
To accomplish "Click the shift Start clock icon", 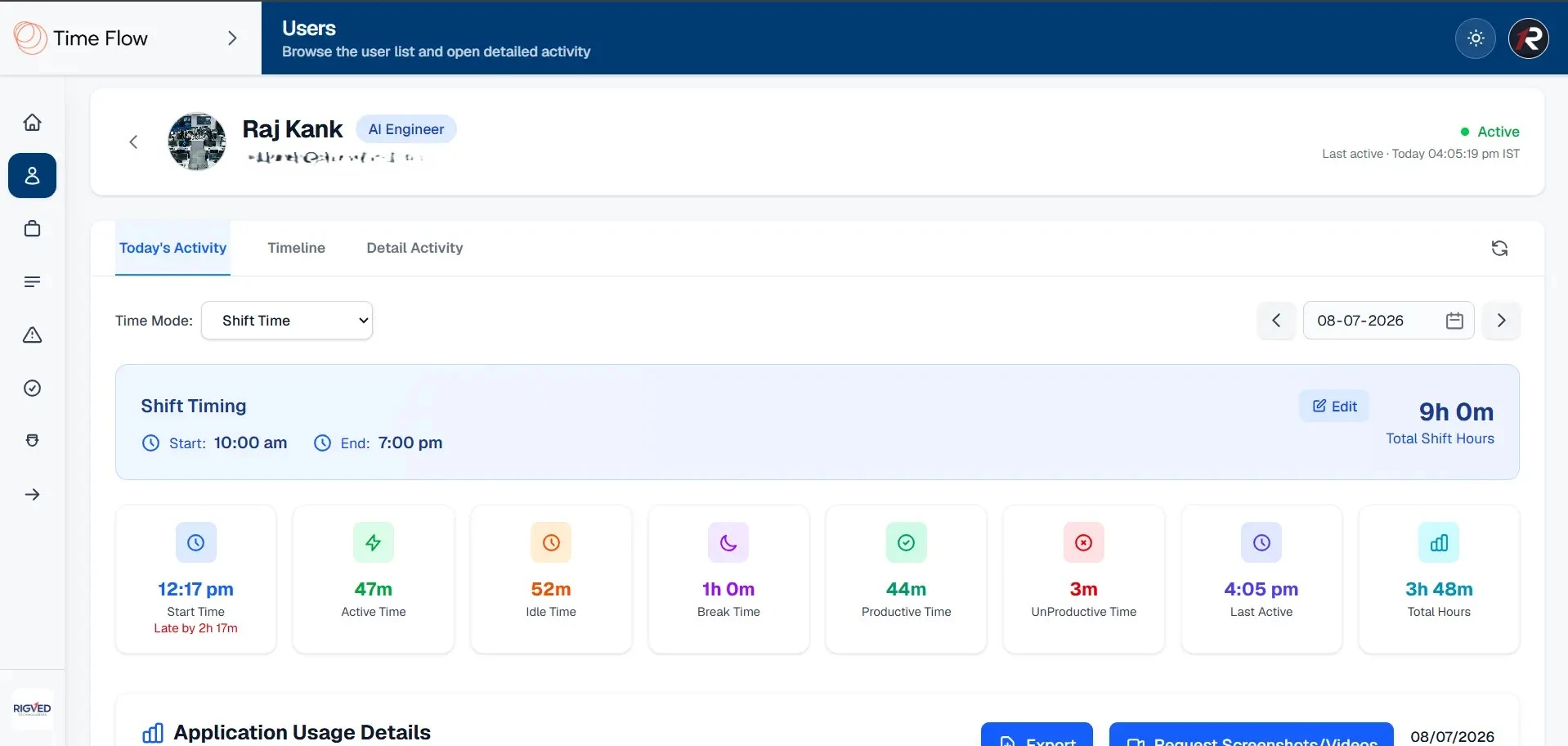I will tap(151, 443).
